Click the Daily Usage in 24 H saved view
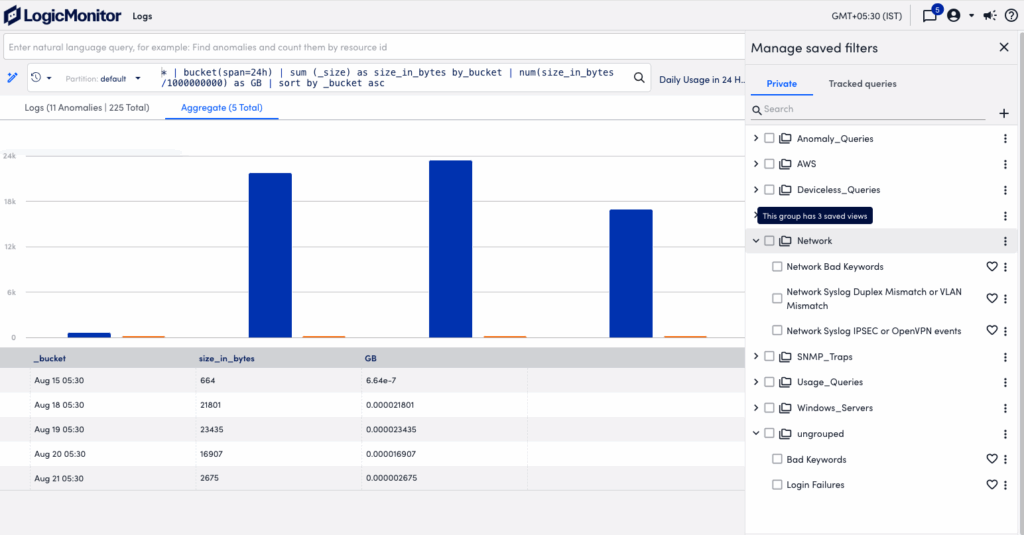 (702, 79)
